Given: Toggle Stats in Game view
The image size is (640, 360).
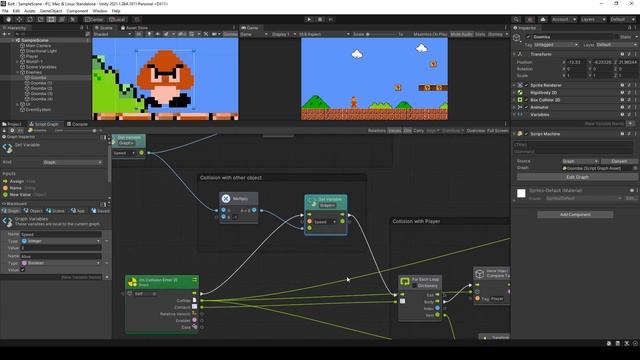Looking at the screenshot, I should point(480,34).
